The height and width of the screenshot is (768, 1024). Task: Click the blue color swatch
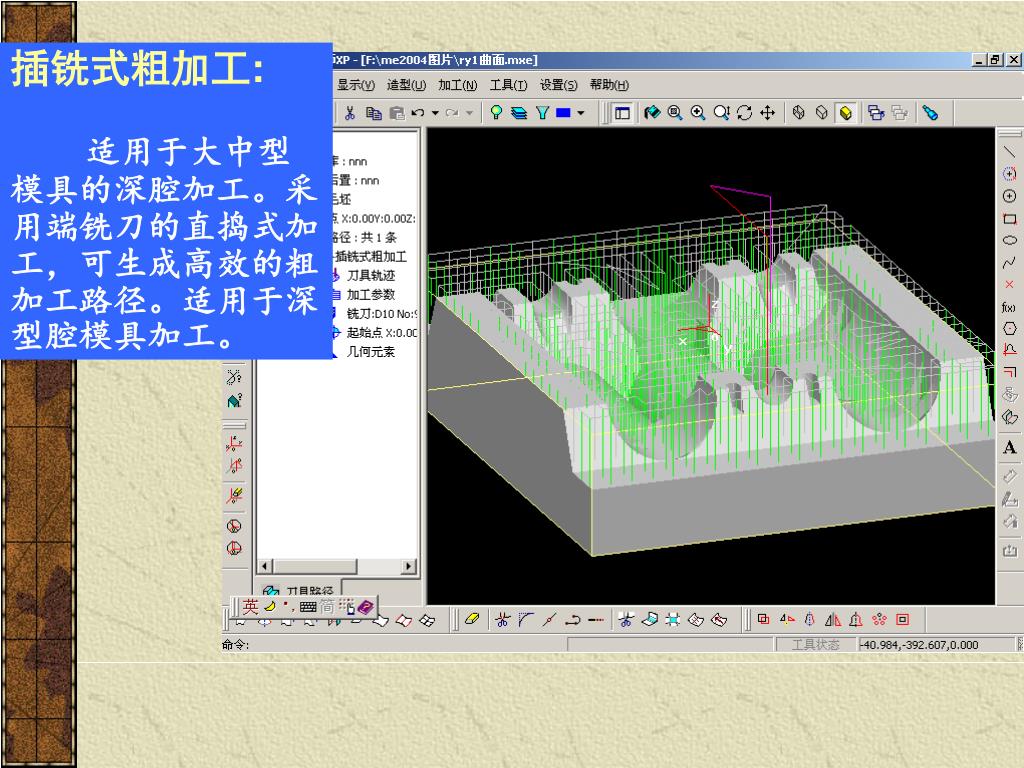(563, 113)
